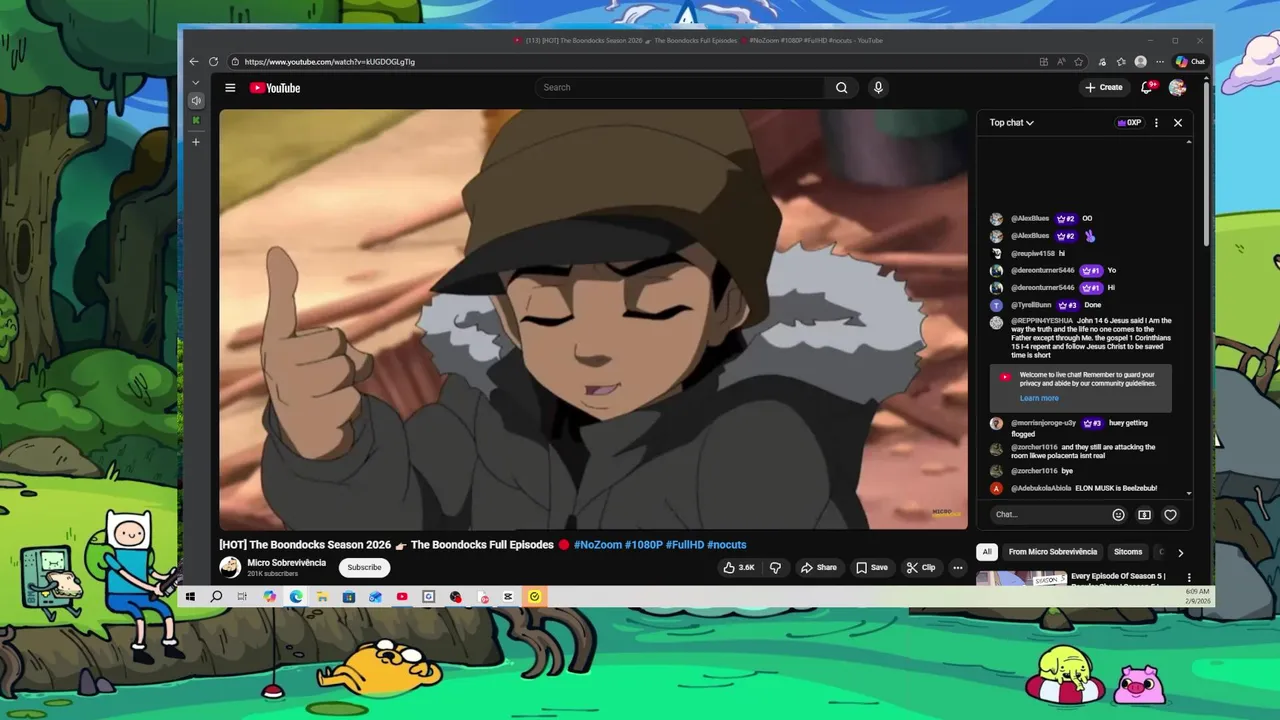Open the Micro Sobrevivência channel avatar
This screenshot has height=720, width=1280.
[x=230, y=567]
